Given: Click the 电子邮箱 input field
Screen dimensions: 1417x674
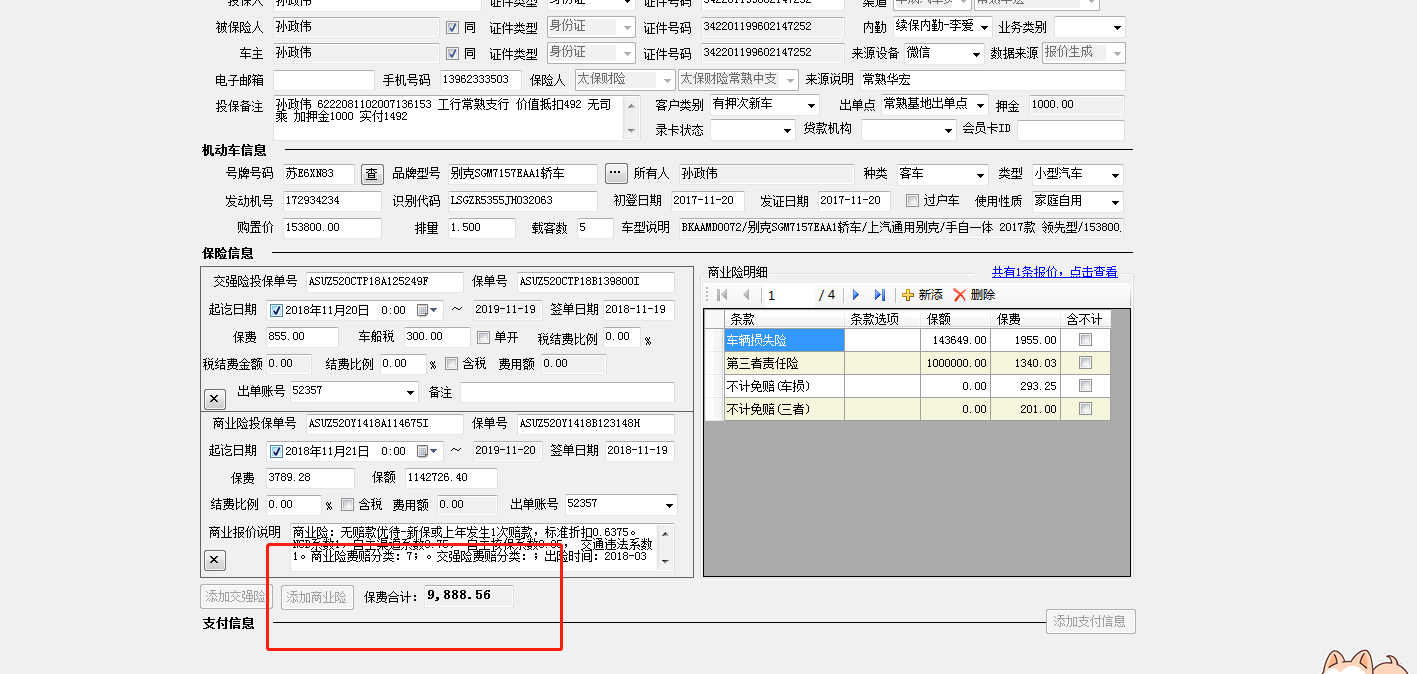Looking at the screenshot, I should [x=323, y=80].
